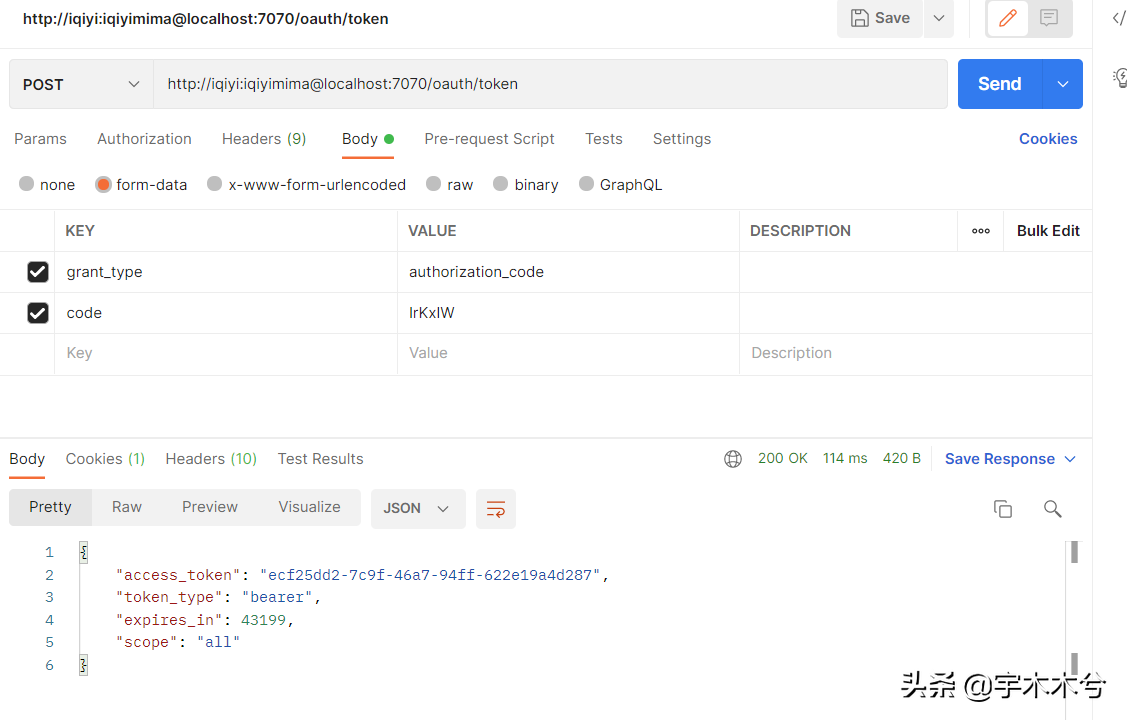
Task: Switch to the Headers (9) tab
Action: (263, 139)
